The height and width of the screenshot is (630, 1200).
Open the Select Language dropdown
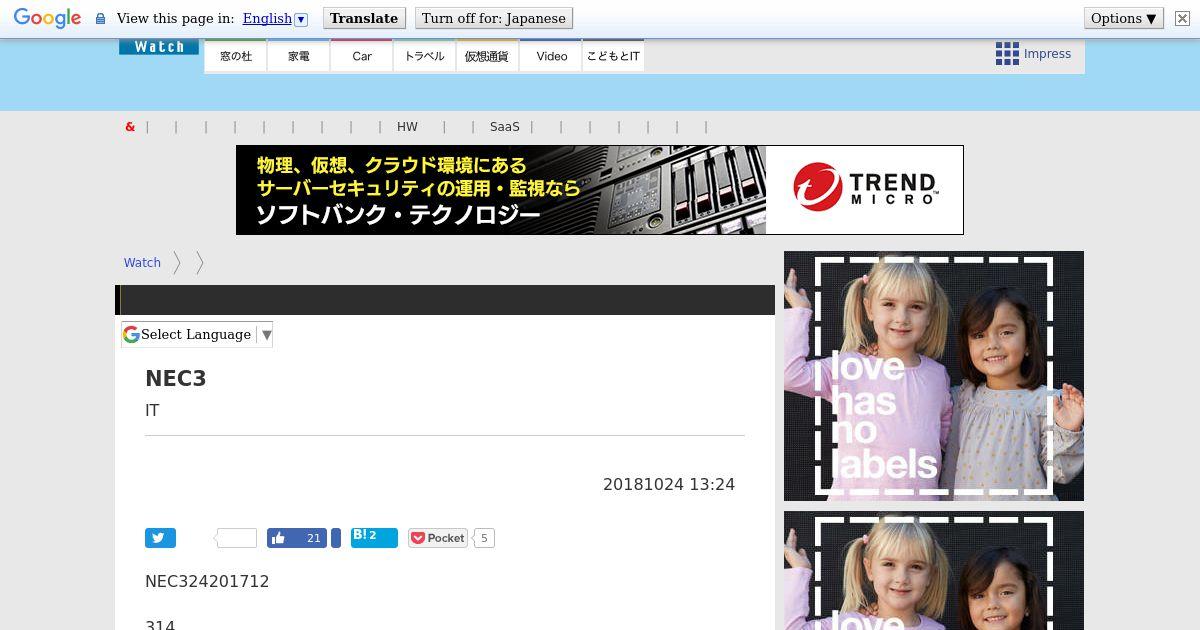click(197, 335)
